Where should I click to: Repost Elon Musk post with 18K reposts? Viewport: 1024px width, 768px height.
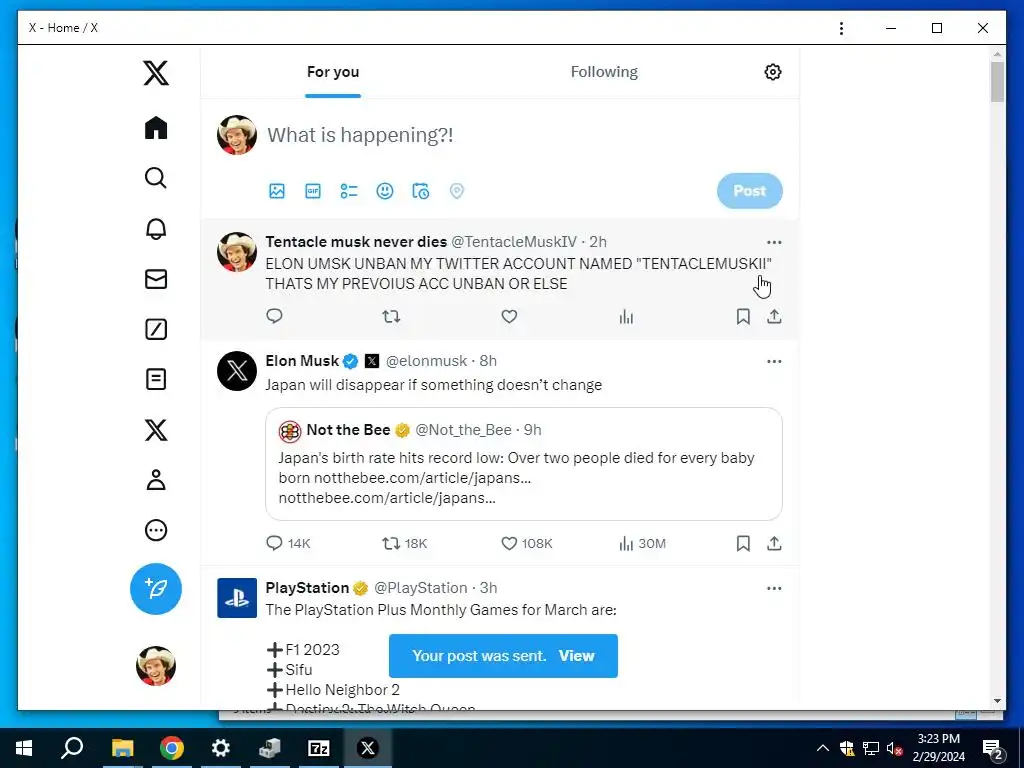point(405,543)
